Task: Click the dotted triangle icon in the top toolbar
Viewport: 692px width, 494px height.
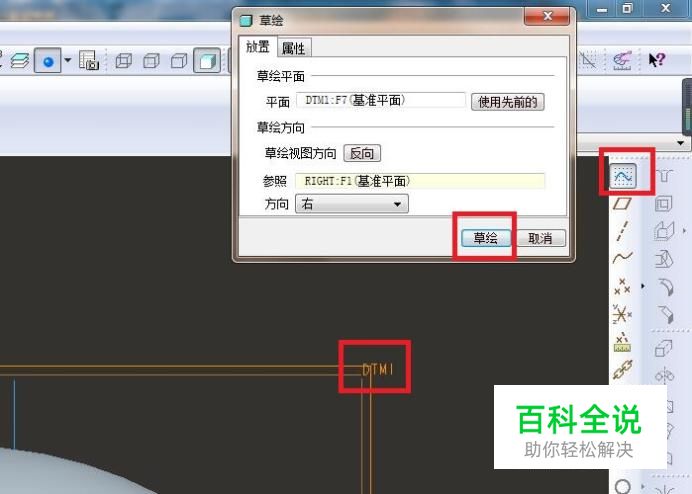Action: pyautogui.click(x=588, y=60)
